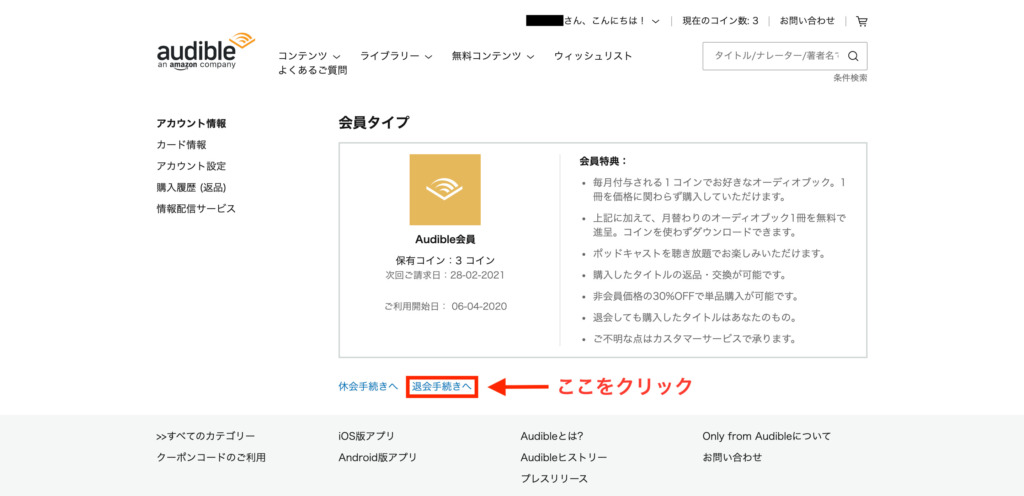Click the Audible logo in the header
The height and width of the screenshot is (496, 1024).
206,51
